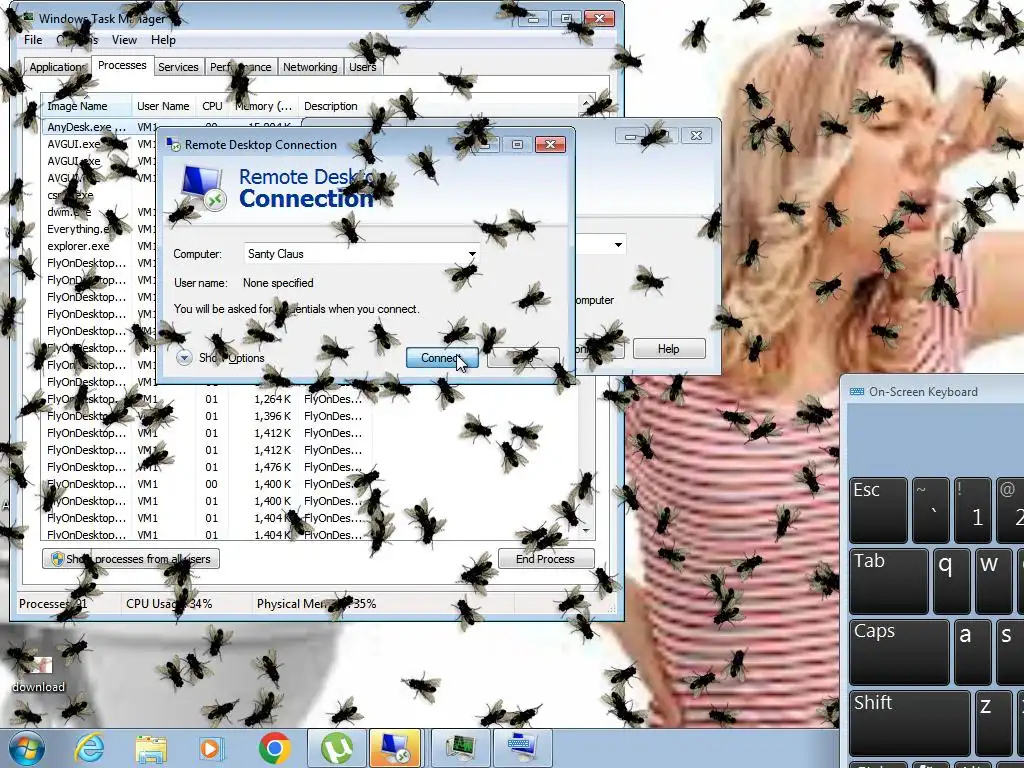Image resolution: width=1024 pixels, height=768 pixels.
Task: Sort by the Memory column header
Action: [x=264, y=106]
